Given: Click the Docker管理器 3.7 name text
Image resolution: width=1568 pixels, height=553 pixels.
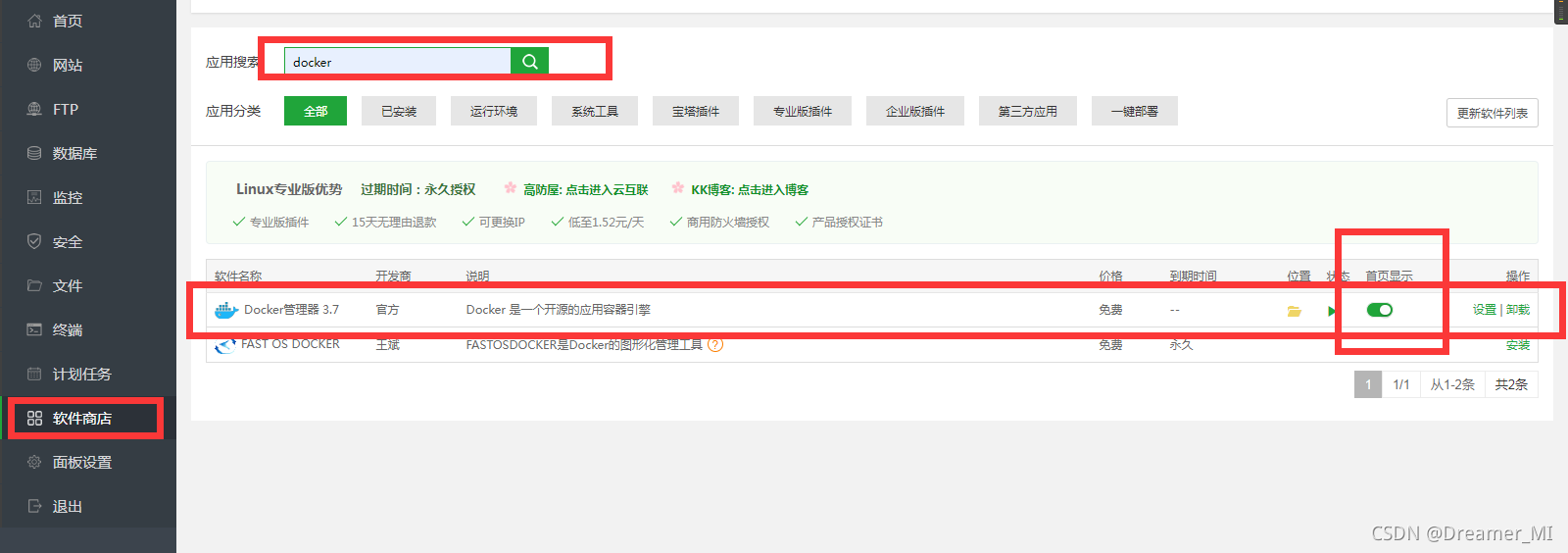Looking at the screenshot, I should (291, 310).
